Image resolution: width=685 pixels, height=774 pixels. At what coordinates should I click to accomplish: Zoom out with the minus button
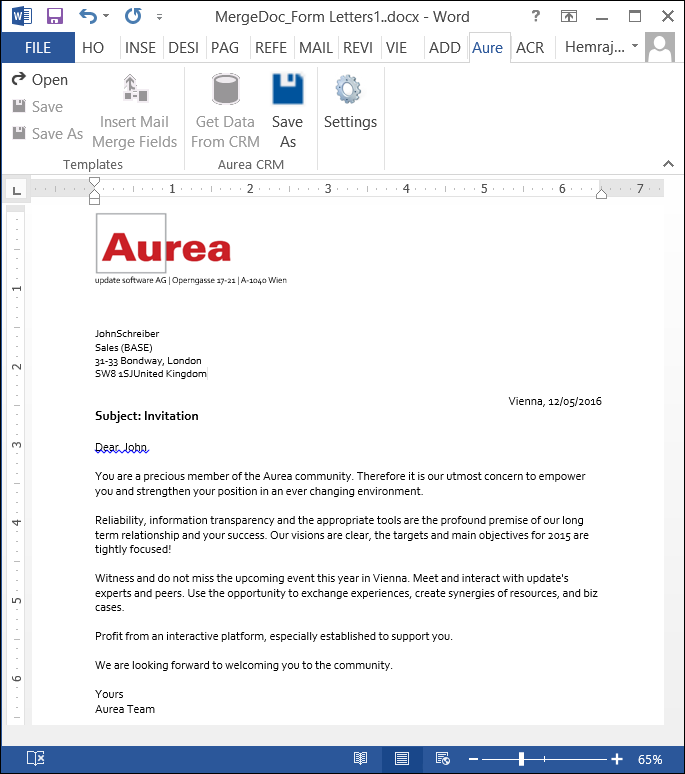point(473,759)
